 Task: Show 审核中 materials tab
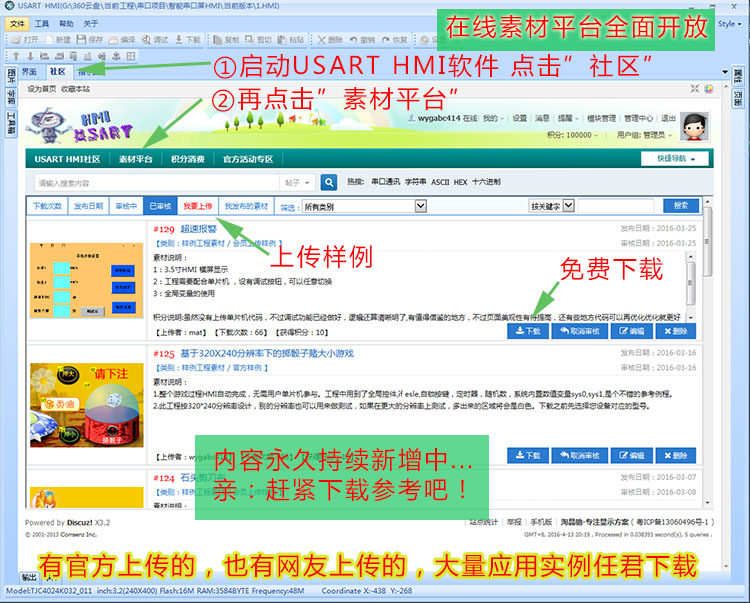126,206
